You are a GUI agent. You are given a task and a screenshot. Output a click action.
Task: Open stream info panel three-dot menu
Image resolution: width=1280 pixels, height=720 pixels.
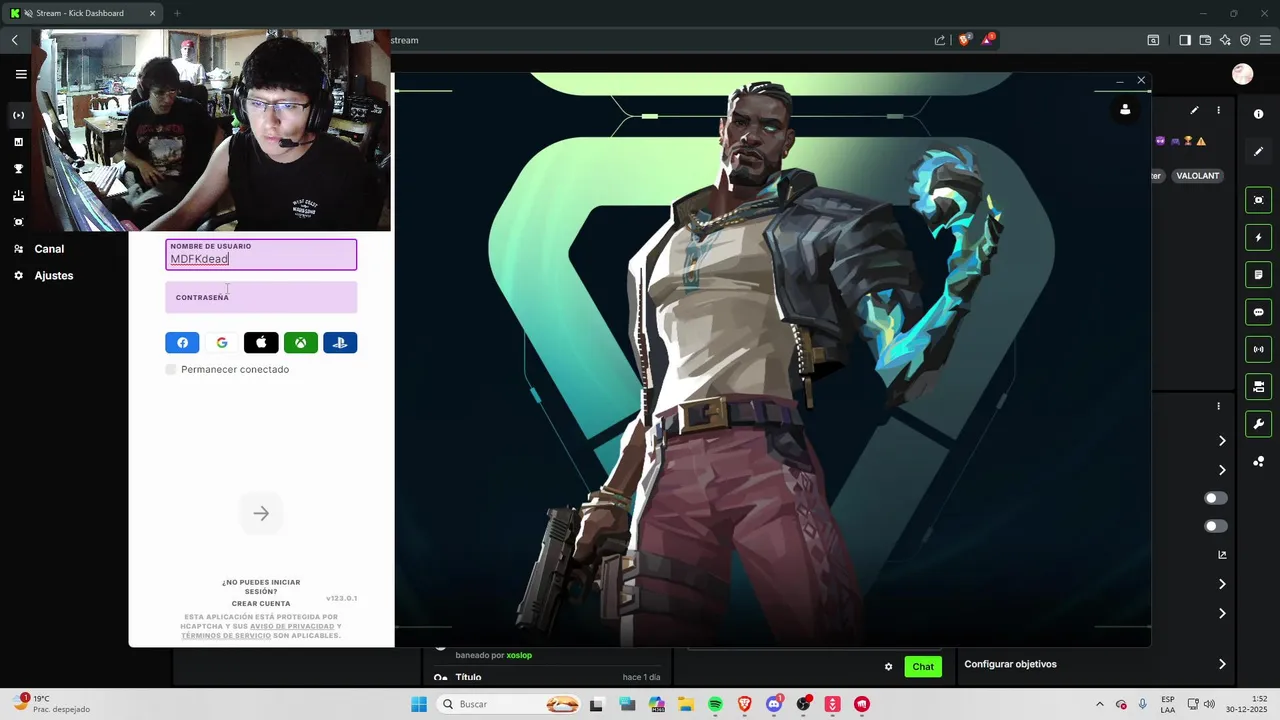tap(1218, 110)
